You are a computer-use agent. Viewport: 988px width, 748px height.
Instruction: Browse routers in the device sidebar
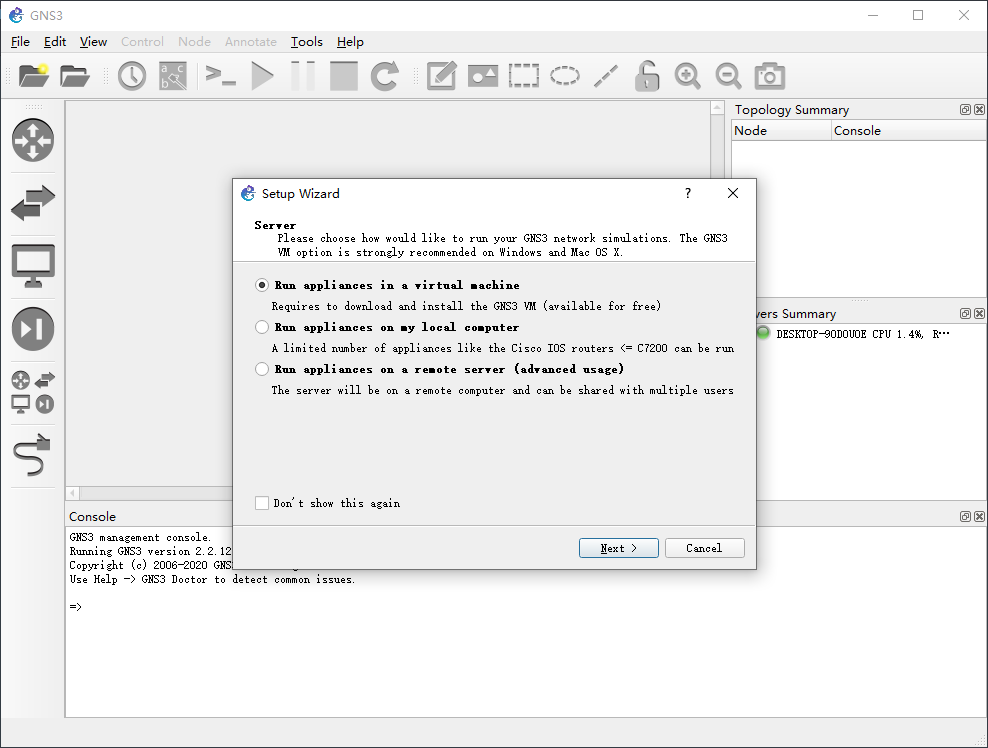pos(33,140)
